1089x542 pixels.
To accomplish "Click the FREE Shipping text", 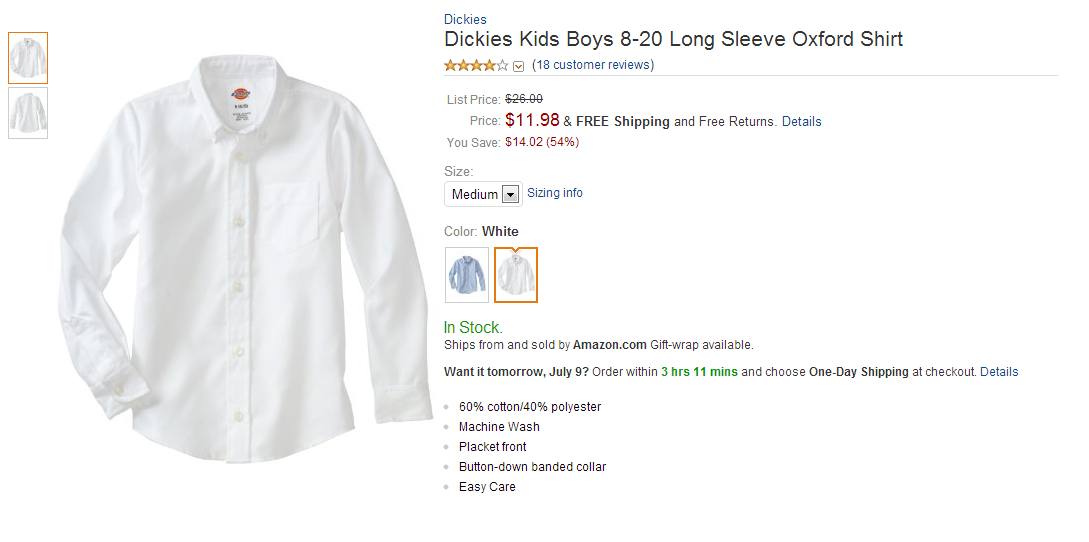I will point(623,122).
